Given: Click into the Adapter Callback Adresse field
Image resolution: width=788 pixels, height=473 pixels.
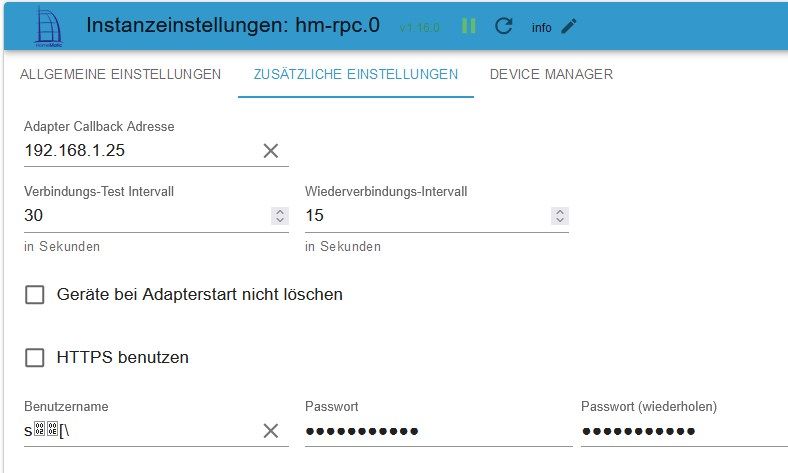Looking at the screenshot, I should pyautogui.click(x=140, y=151).
